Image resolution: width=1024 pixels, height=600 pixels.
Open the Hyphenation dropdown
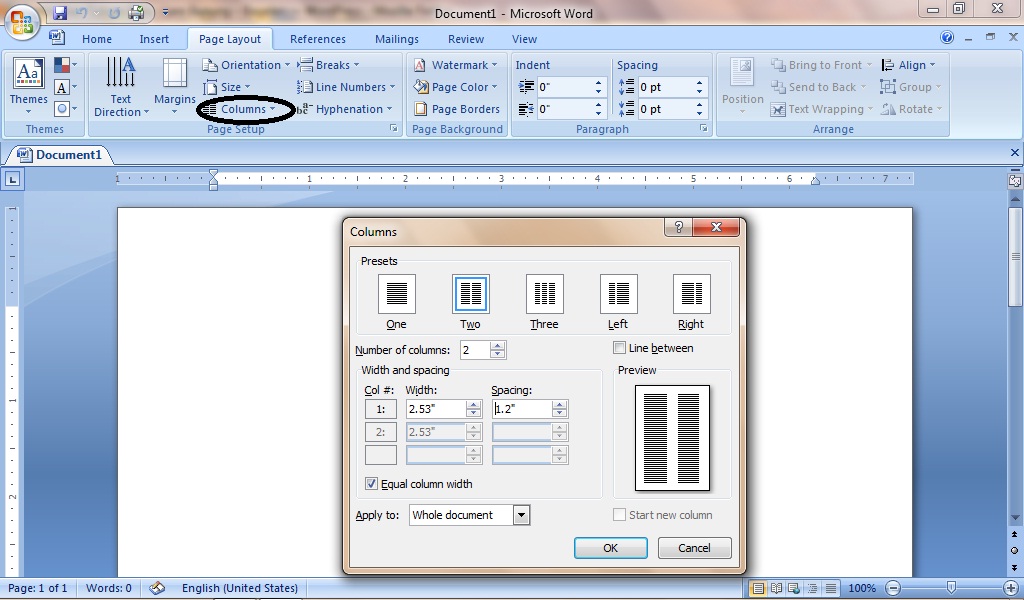click(345, 109)
